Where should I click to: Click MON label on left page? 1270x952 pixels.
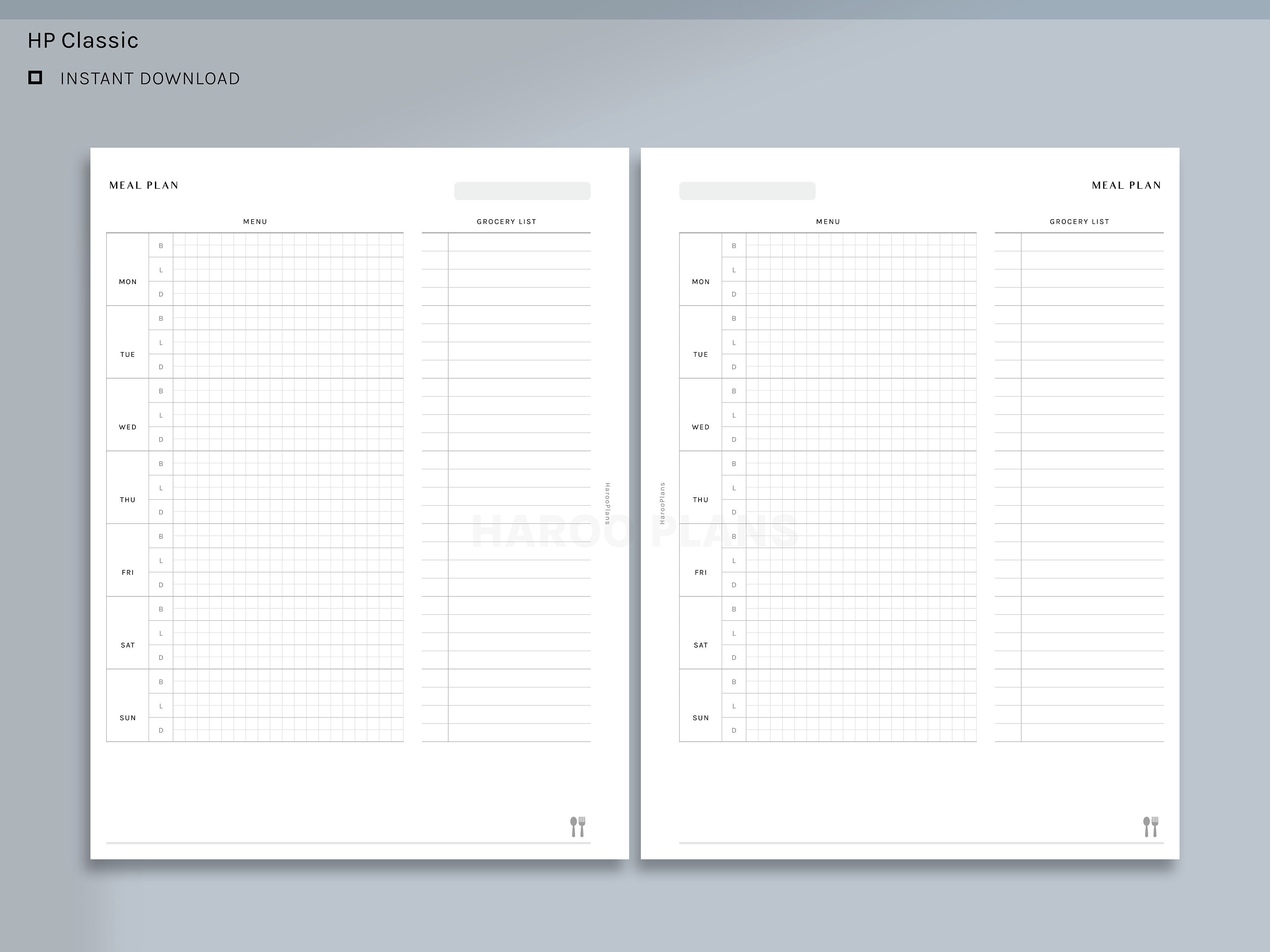click(x=128, y=282)
